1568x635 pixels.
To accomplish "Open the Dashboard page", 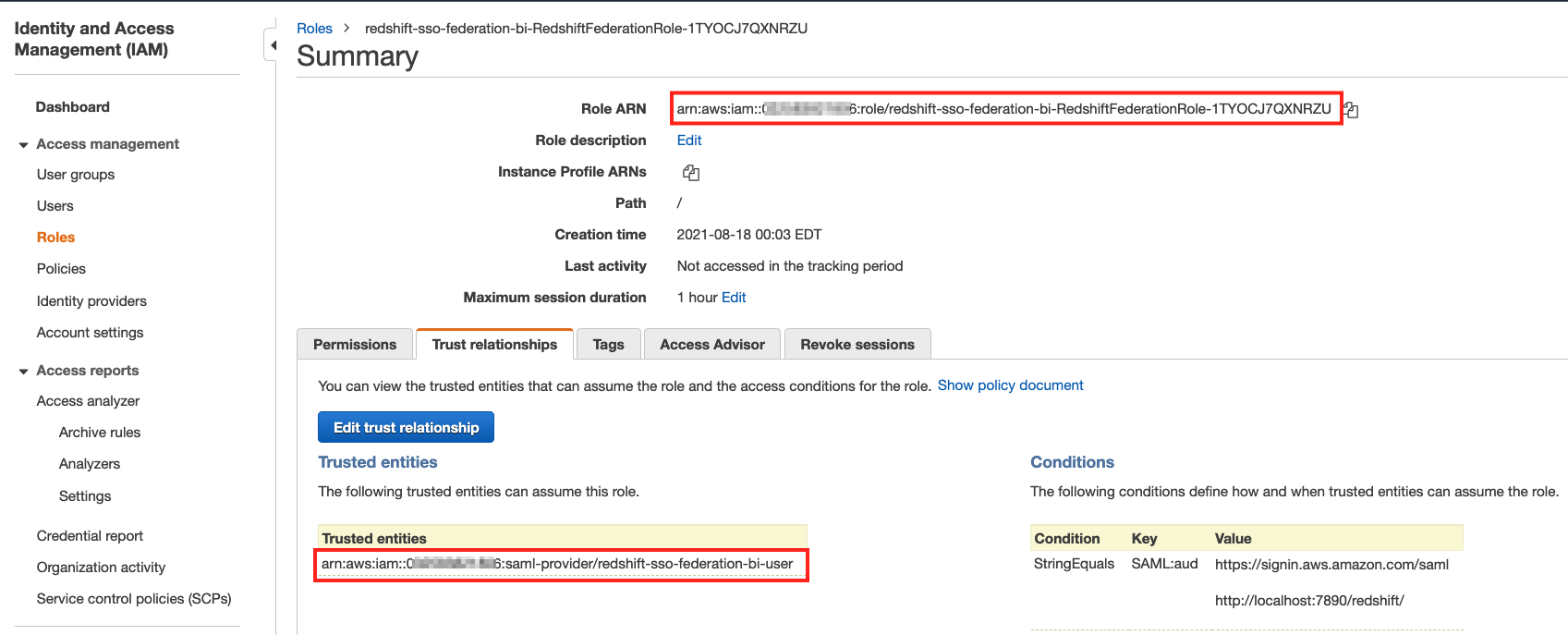I will 73,107.
